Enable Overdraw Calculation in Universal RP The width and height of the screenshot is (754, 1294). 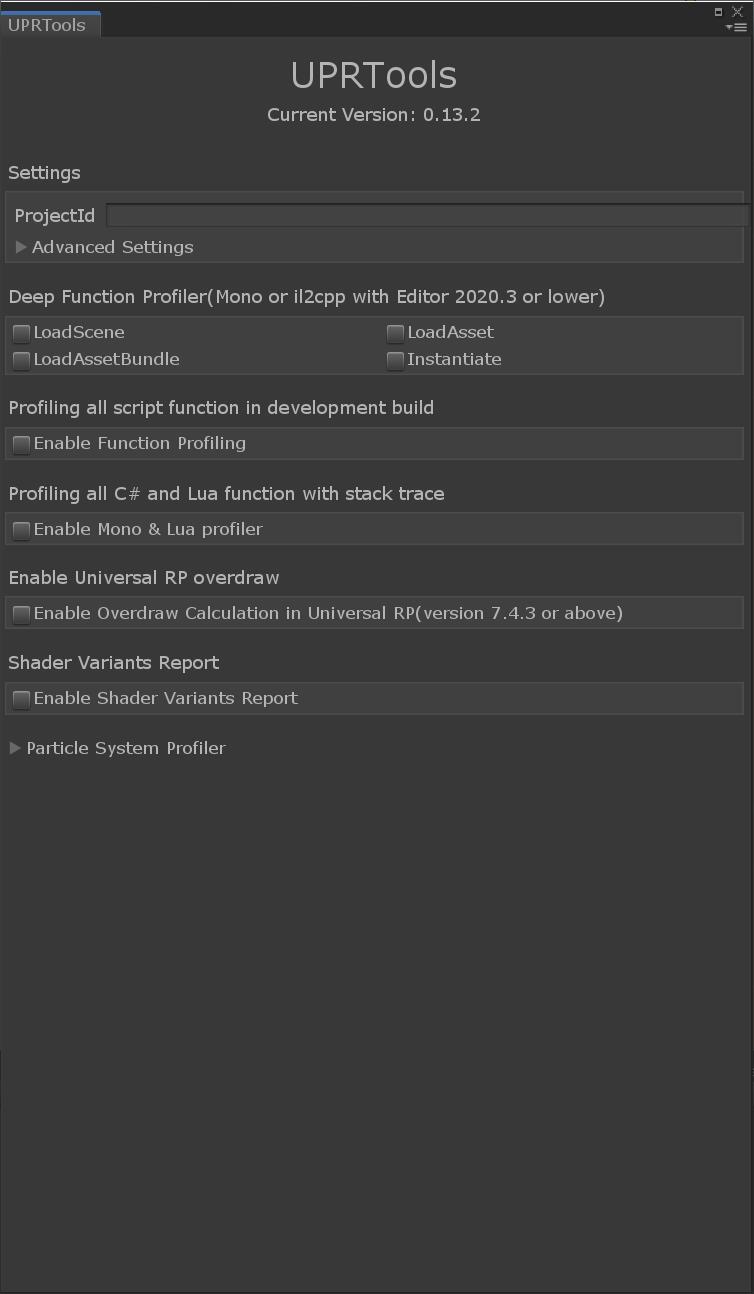pos(21,614)
